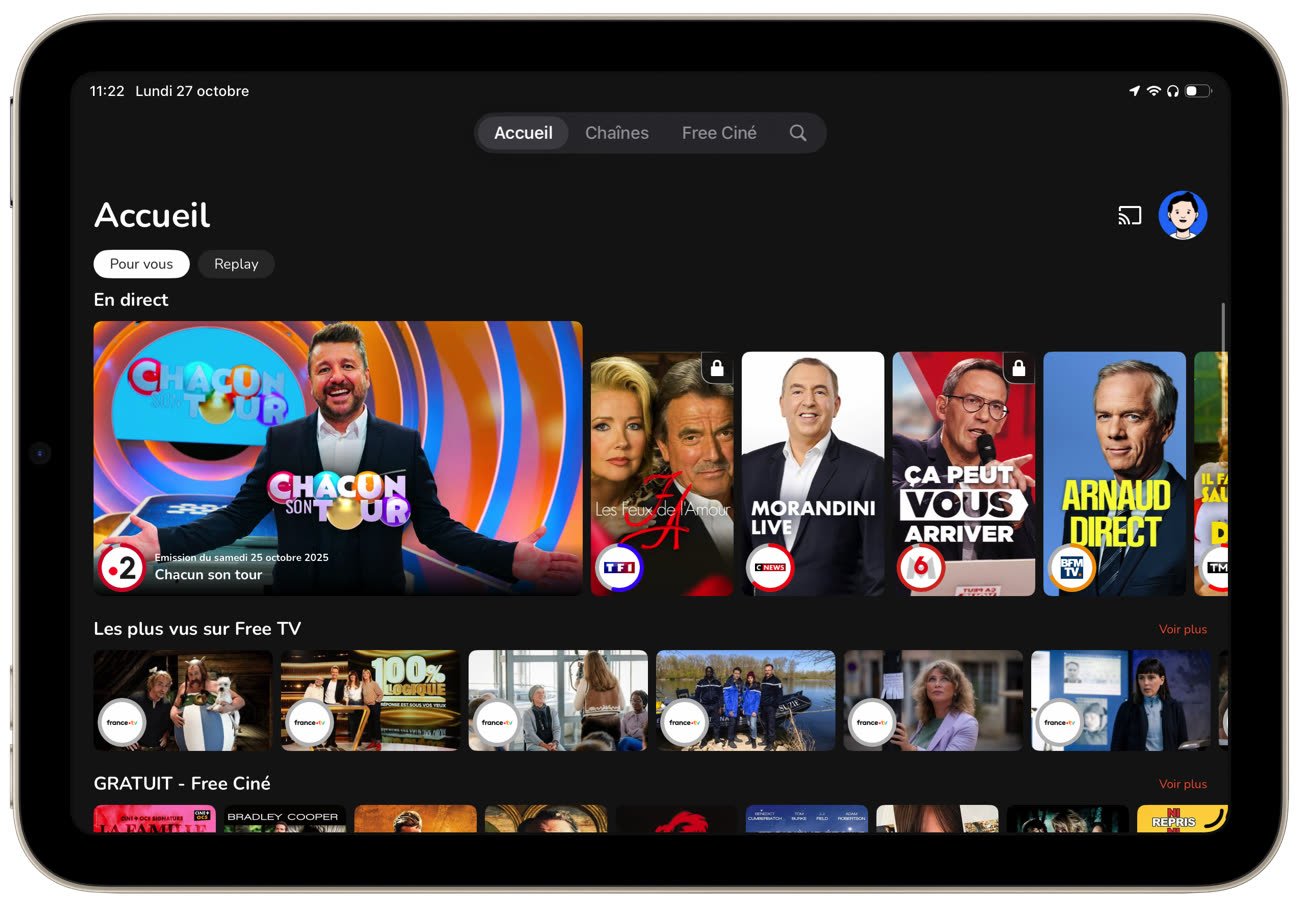Tap the CNEWS channel logo
Screen dimensions: 1300x907
[x=770, y=568]
